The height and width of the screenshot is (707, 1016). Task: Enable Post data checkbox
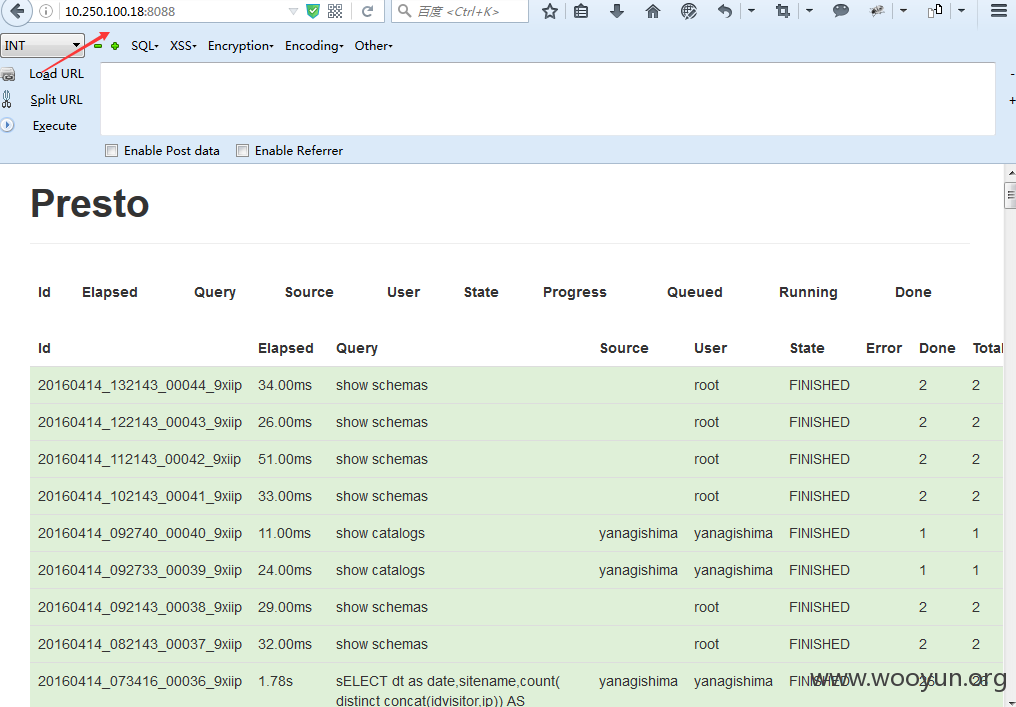point(111,150)
